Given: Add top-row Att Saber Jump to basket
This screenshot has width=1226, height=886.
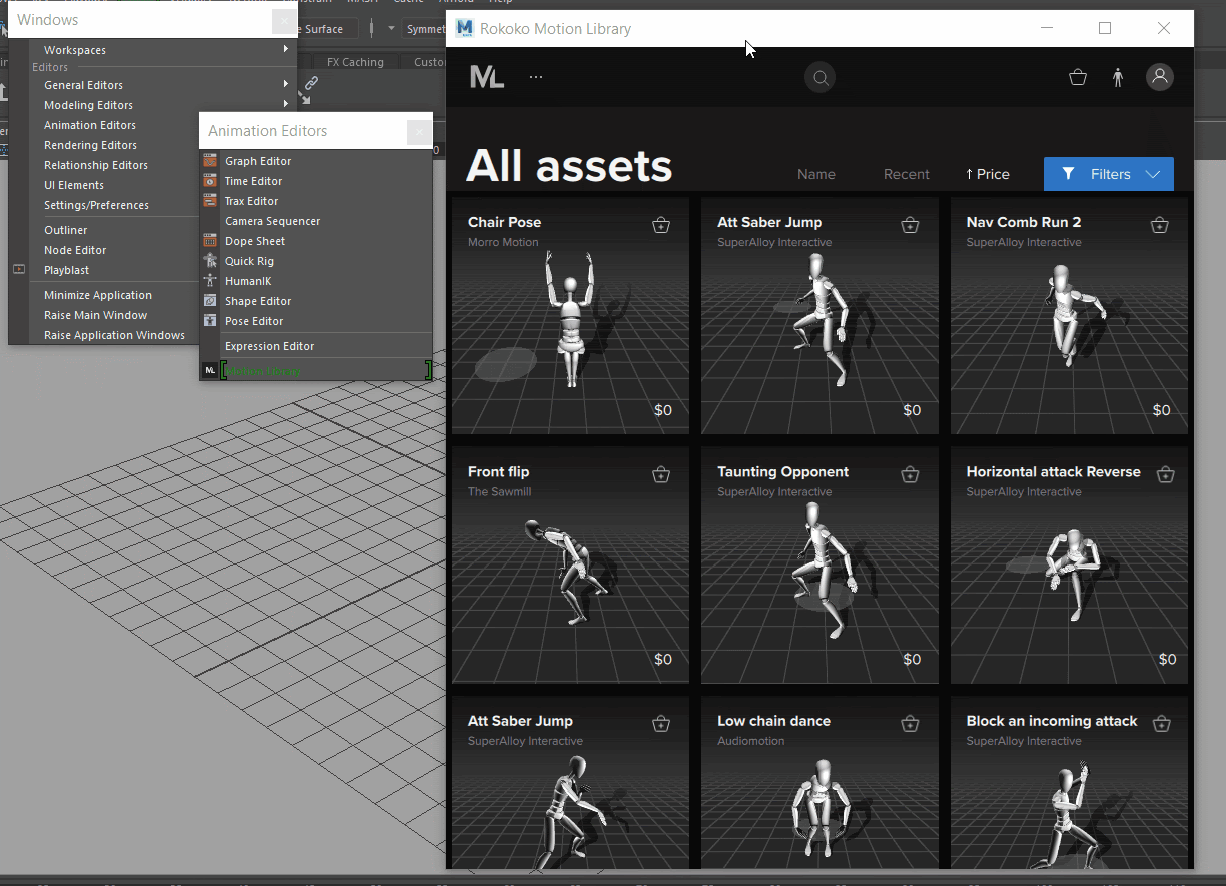Looking at the screenshot, I should click(910, 225).
